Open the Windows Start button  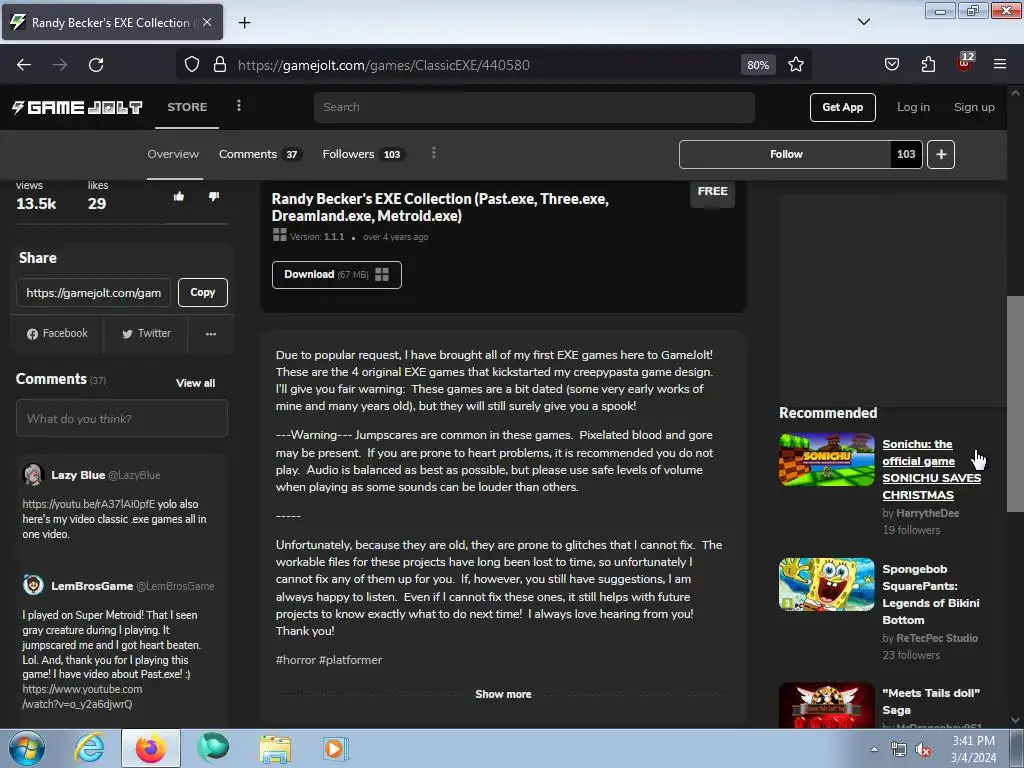coord(26,748)
